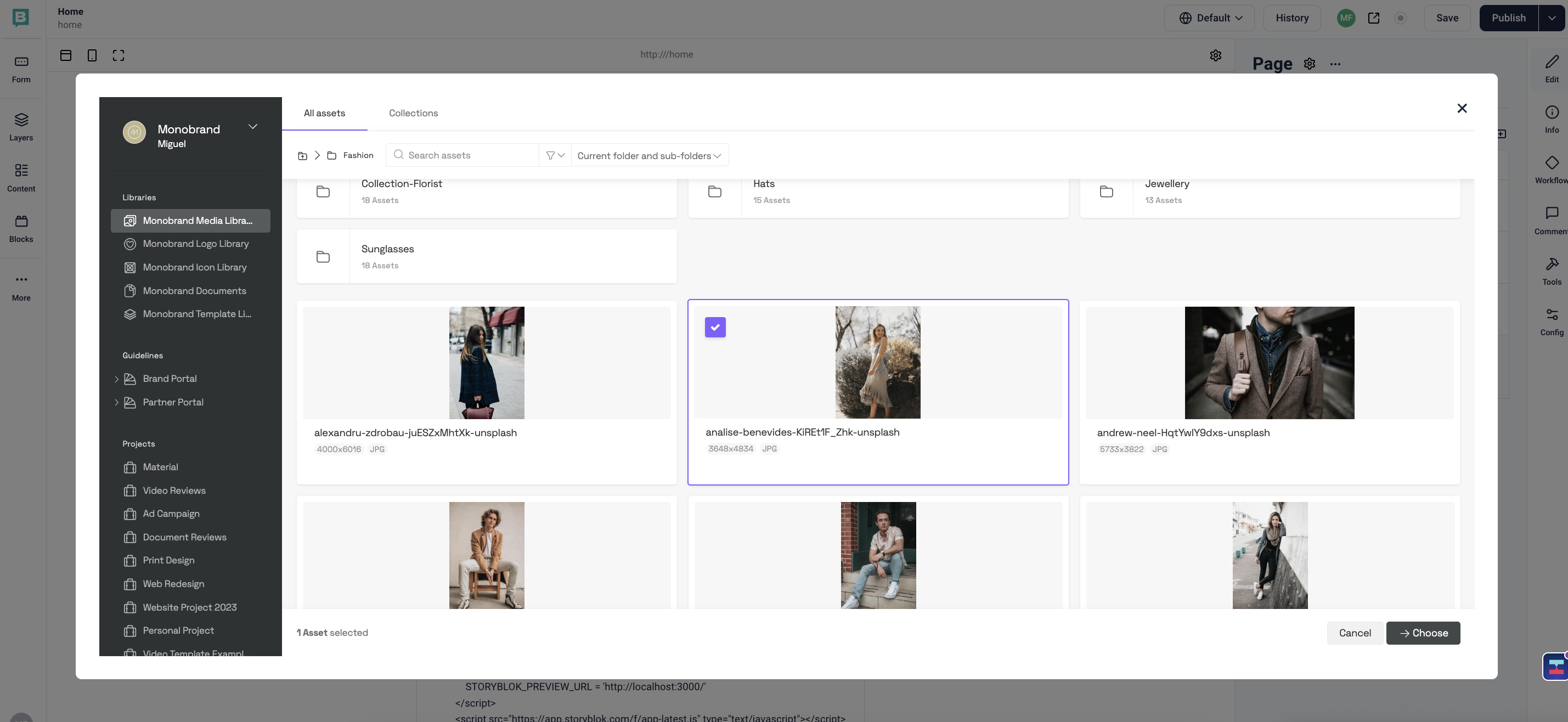This screenshot has width=1568, height=722.
Task: Open the Layers sidebar panel
Action: 21,127
